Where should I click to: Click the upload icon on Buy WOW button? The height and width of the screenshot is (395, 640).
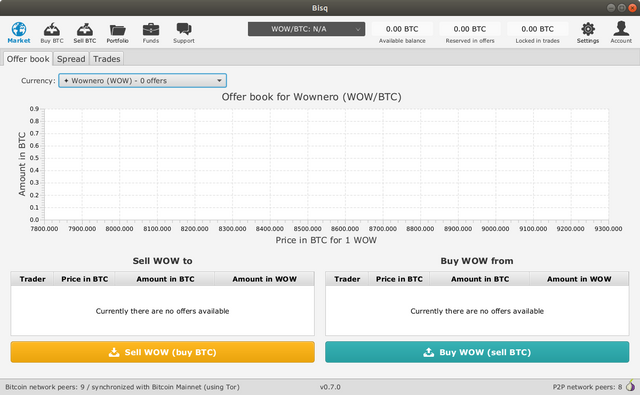[429, 352]
